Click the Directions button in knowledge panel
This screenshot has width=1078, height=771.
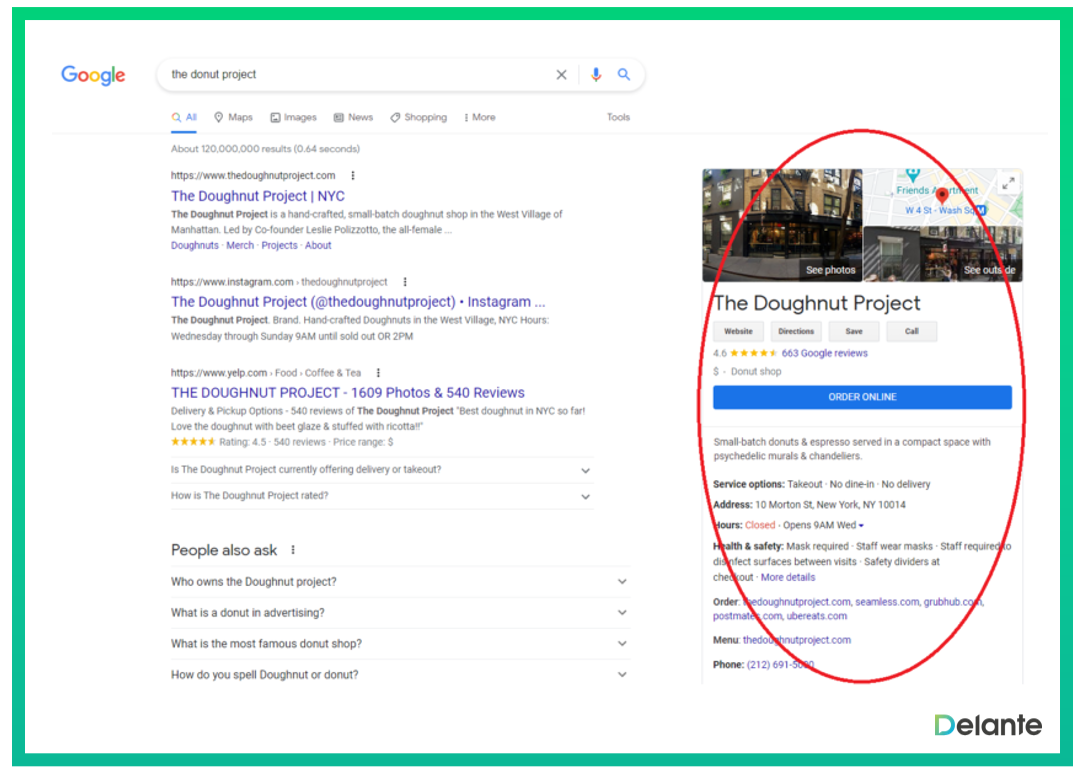tap(796, 331)
